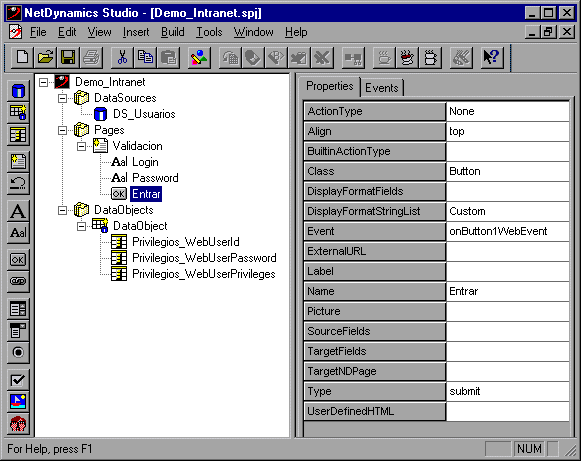The image size is (581, 461).
Task: Collapse the Demo_Intranet root node
Action: point(43,82)
